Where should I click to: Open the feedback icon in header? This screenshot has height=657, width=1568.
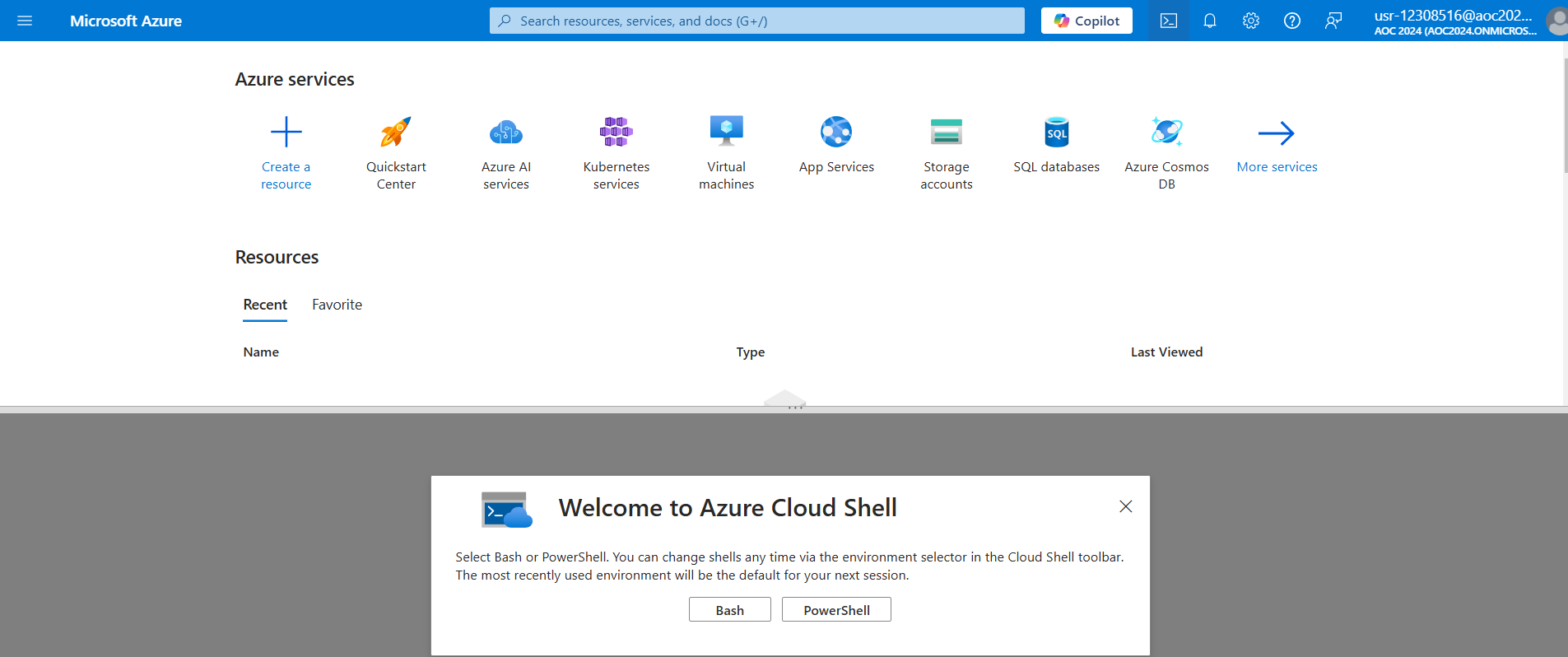(1333, 21)
